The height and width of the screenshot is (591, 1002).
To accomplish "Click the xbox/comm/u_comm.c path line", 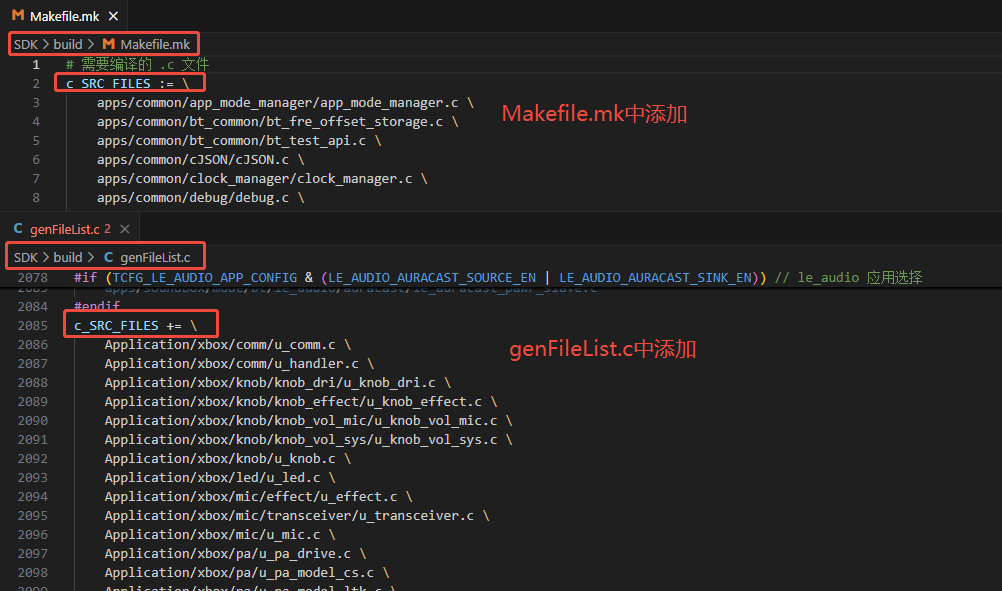I will (227, 345).
